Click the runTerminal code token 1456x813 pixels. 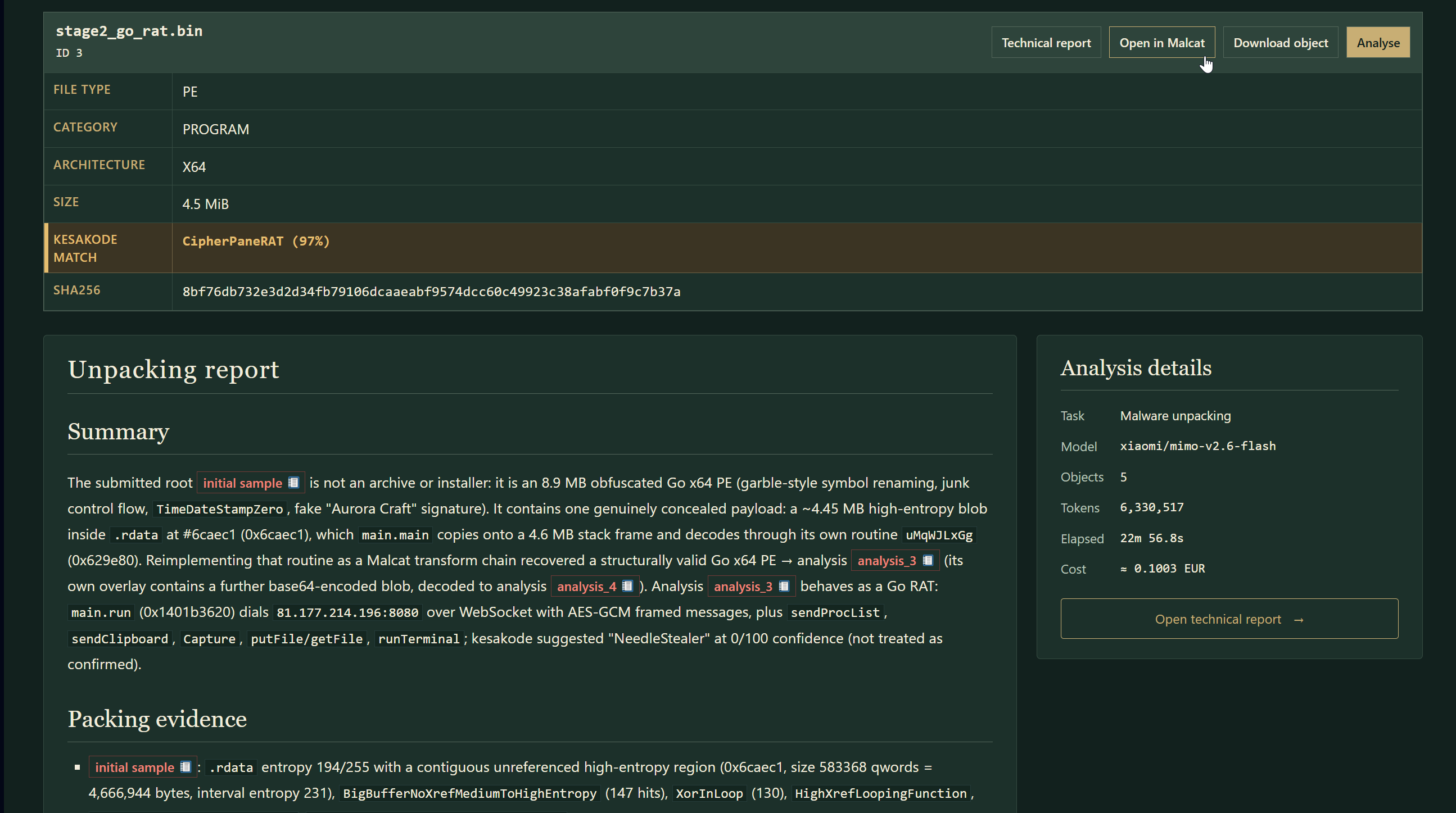point(418,639)
